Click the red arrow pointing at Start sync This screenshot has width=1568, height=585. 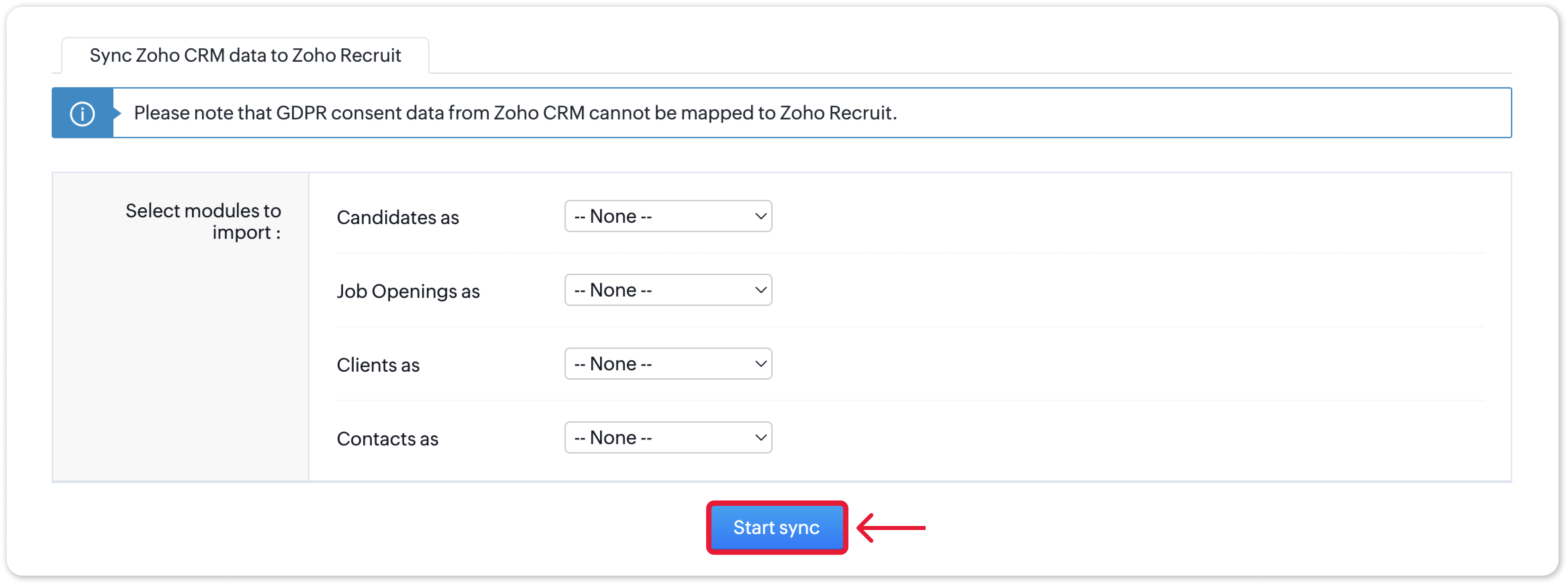(891, 527)
